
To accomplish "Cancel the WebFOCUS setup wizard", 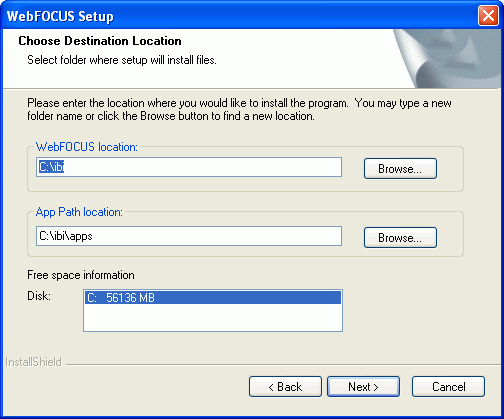I will (x=448, y=387).
